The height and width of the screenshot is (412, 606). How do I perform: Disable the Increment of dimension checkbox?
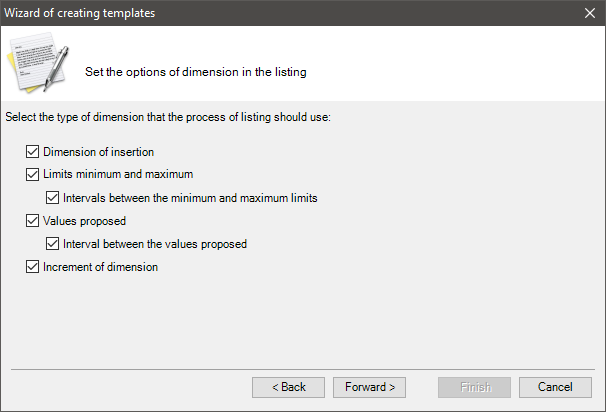click(32, 267)
